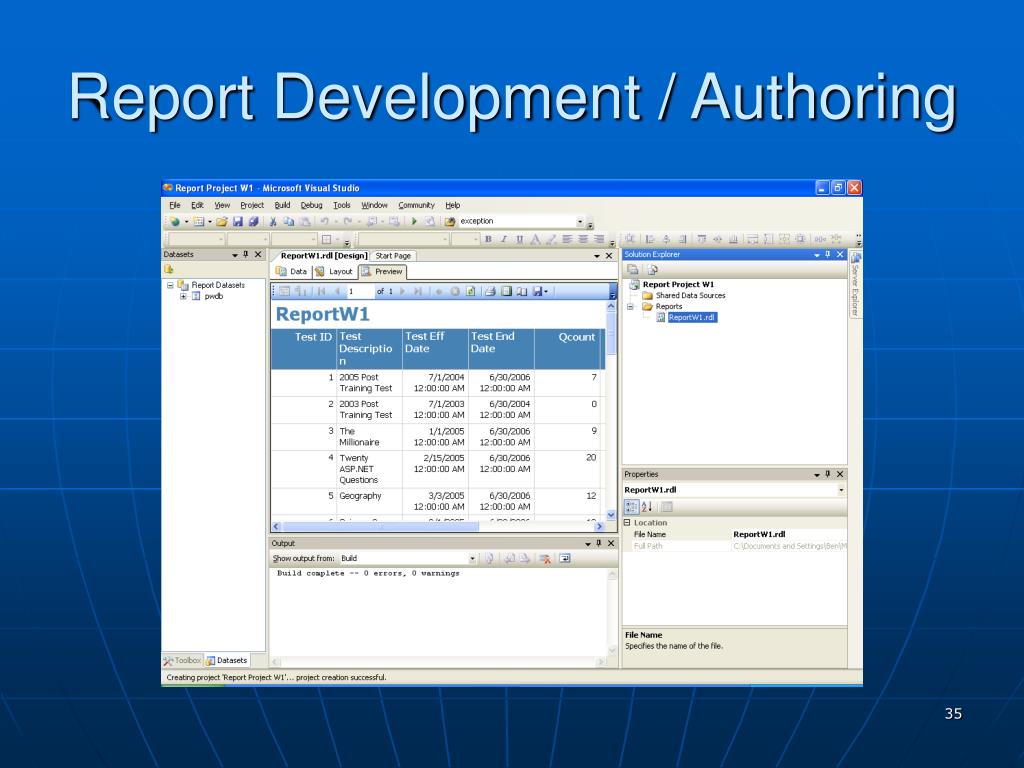Image resolution: width=1024 pixels, height=768 pixels.
Task: Toggle Word Wrap icon in Output toolbar
Action: pos(565,558)
